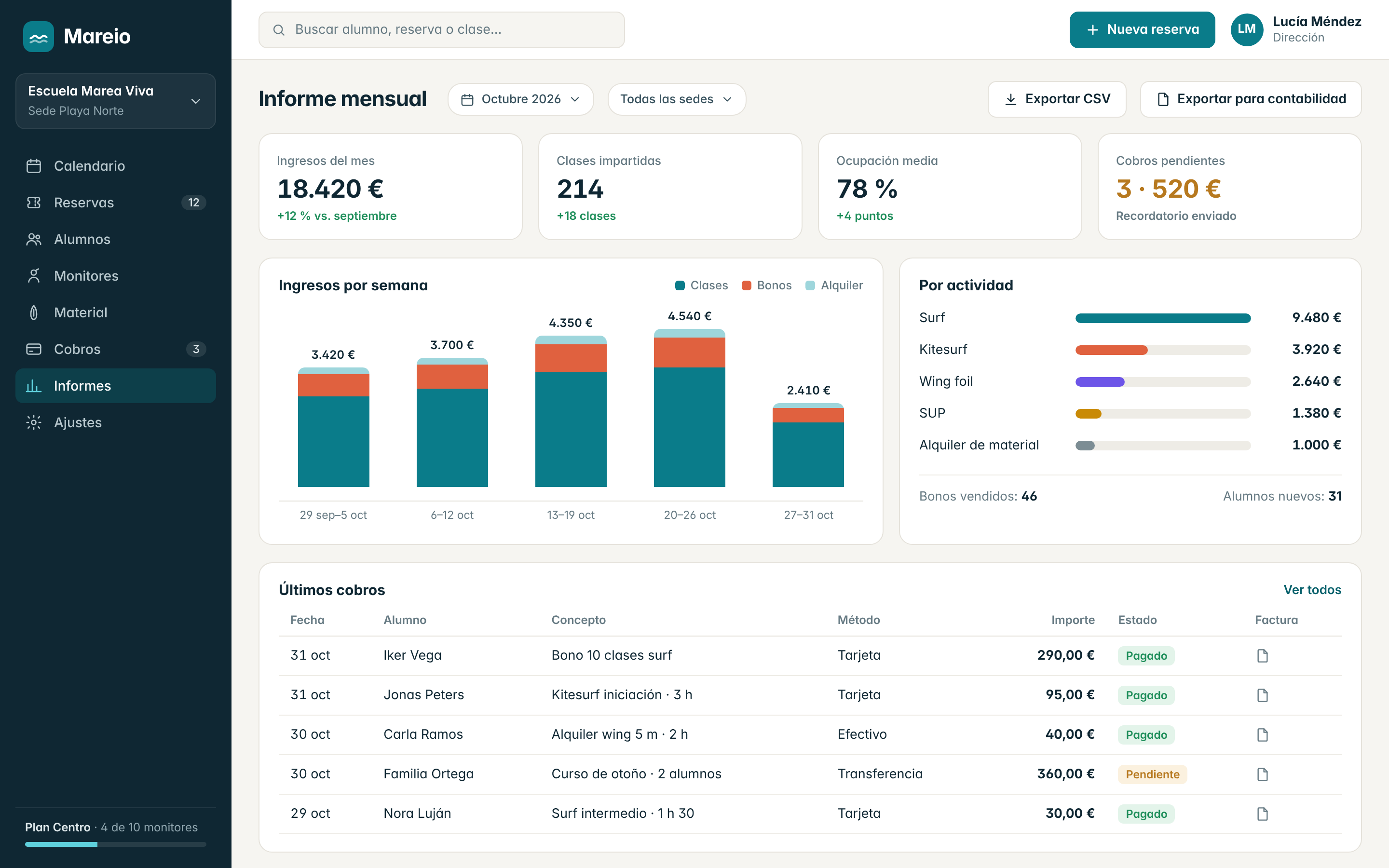
Task: Click the Alquiler legend color swatch
Action: (x=810, y=286)
